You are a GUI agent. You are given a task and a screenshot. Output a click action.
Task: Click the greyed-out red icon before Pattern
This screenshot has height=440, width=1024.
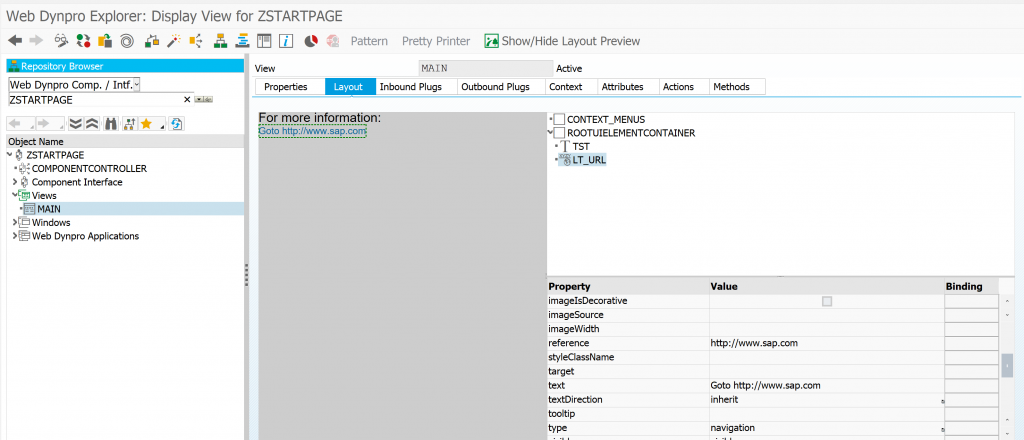pos(333,41)
